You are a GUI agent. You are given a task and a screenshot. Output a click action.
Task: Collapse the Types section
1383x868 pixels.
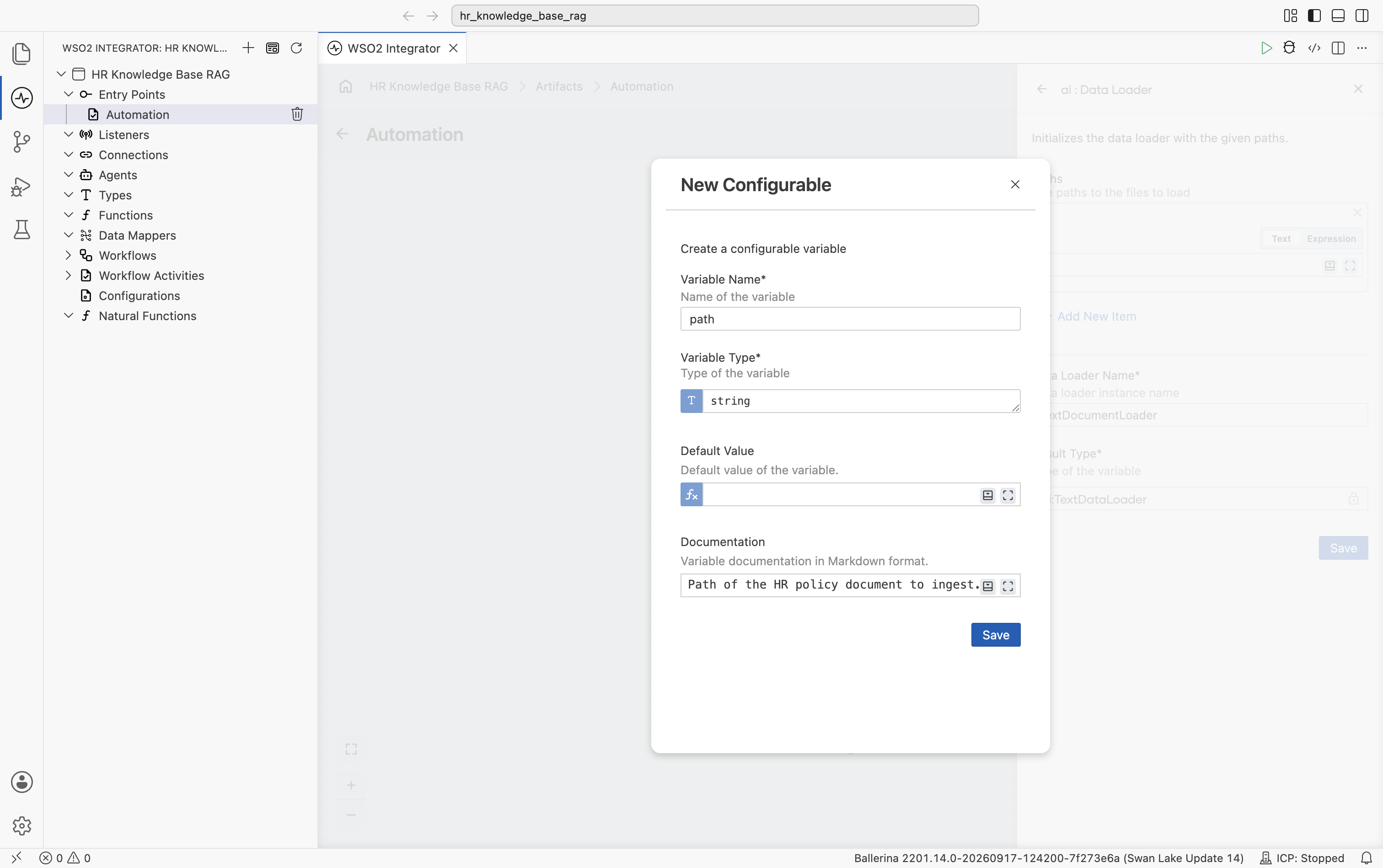coord(68,195)
